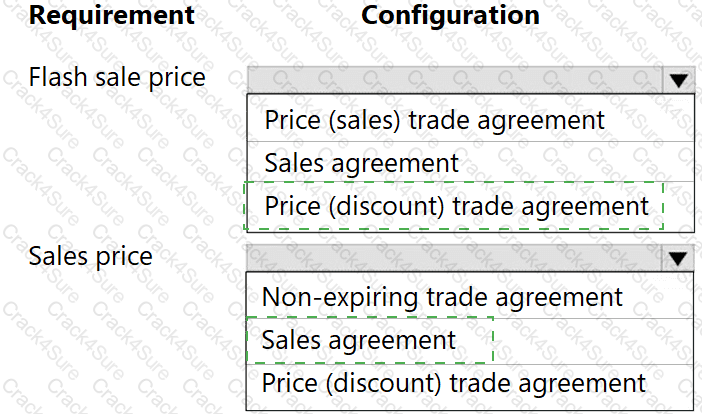Viewport: 702px width, 414px height.
Task: Click the Flash sale price combo box field
Action: point(454,81)
